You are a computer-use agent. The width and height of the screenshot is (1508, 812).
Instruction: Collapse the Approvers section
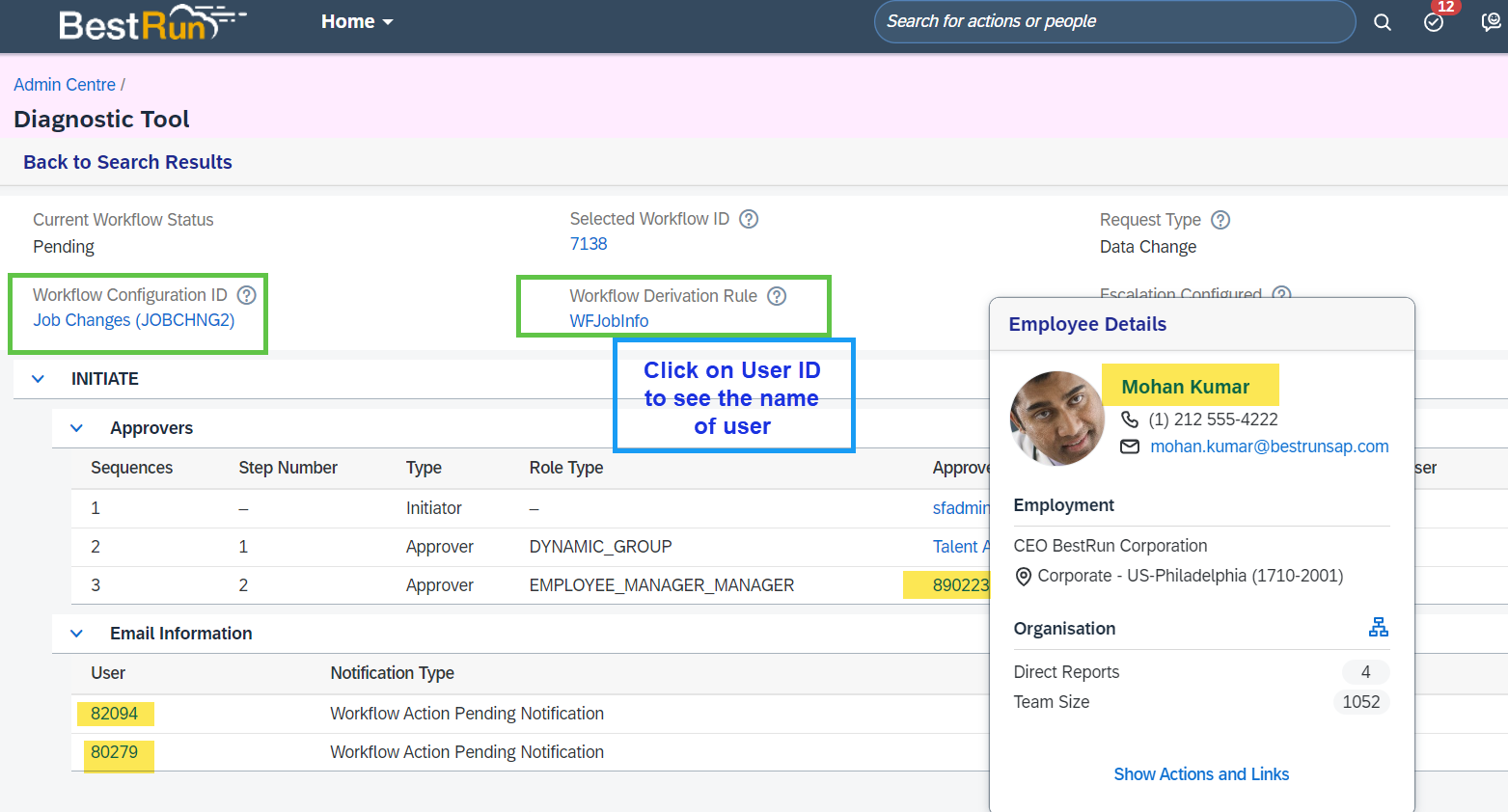(77, 428)
